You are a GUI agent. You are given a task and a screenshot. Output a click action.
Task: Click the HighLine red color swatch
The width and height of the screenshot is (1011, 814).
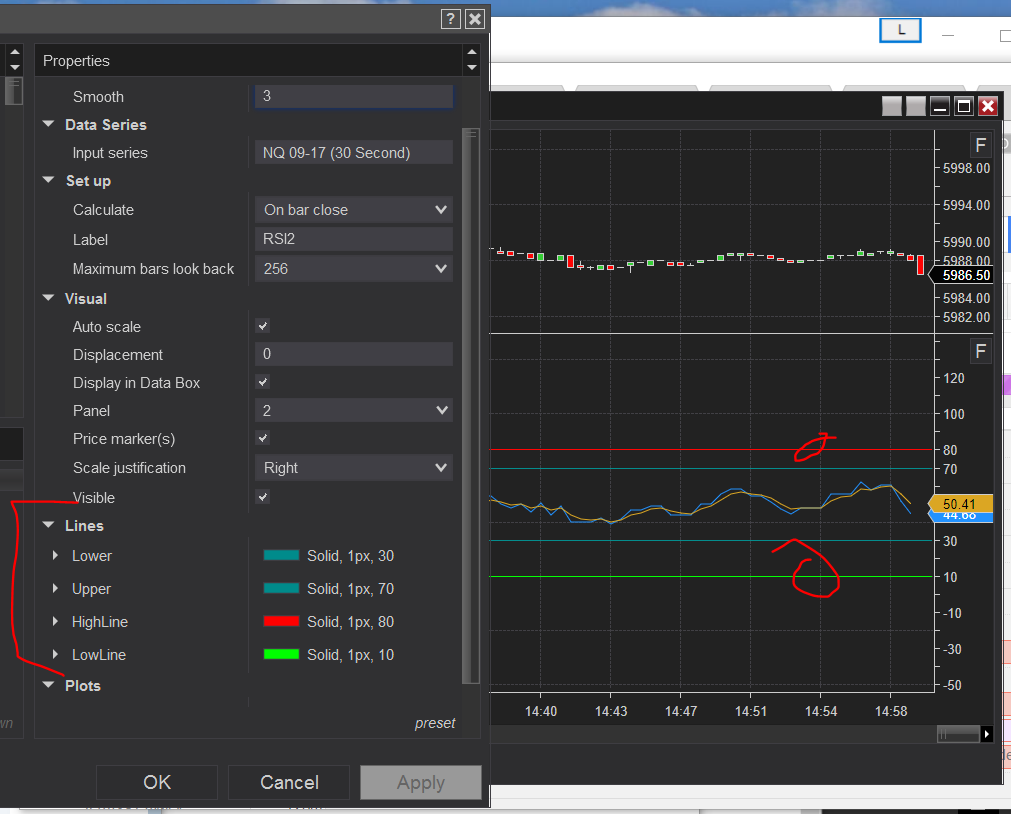281,621
